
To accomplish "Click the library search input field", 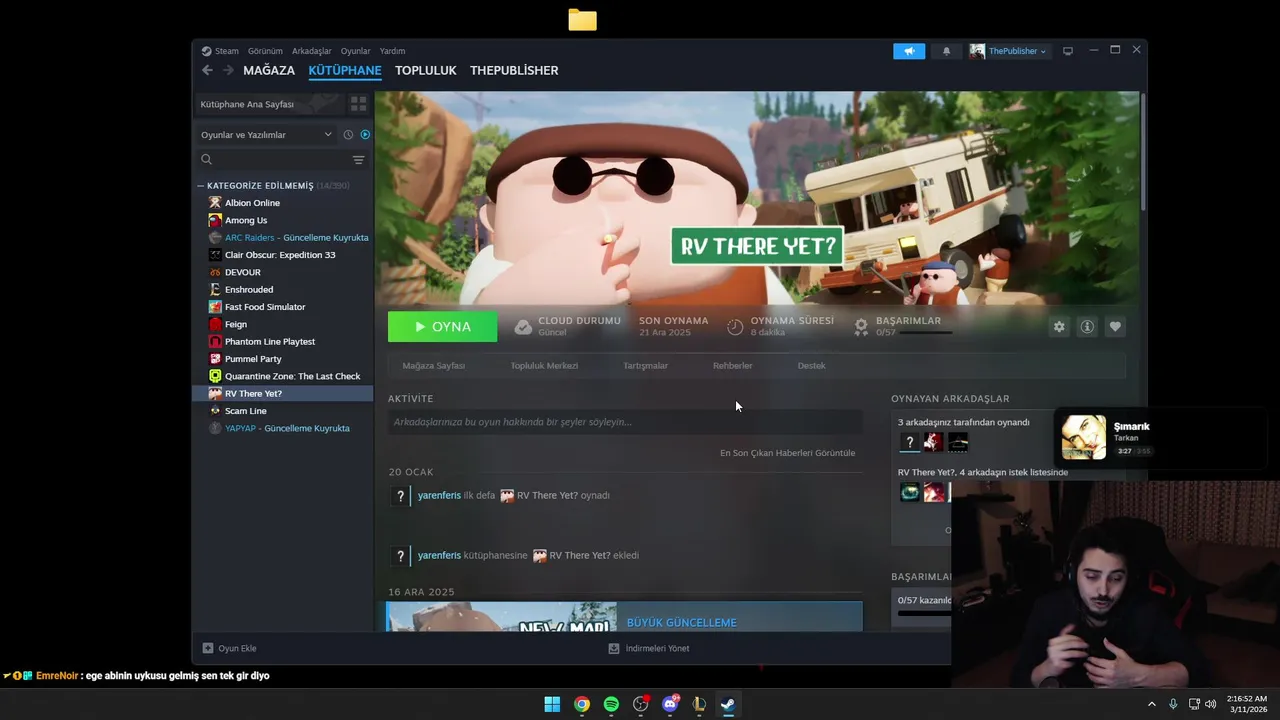I will [282, 160].
